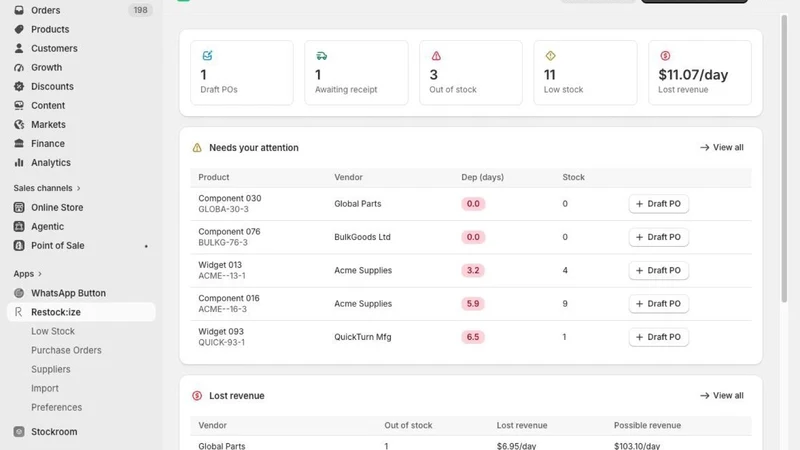800x450 pixels.
Task: Click the Agentic channel icon
Action: (x=19, y=227)
